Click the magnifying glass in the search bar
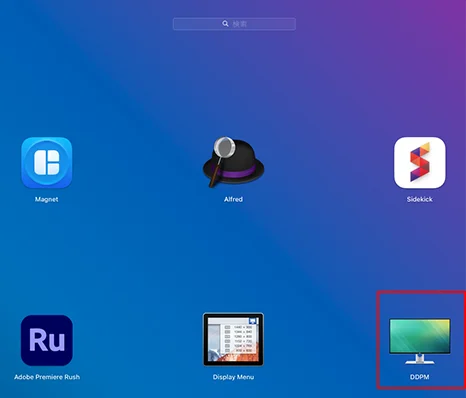466x398 pixels. pos(225,24)
